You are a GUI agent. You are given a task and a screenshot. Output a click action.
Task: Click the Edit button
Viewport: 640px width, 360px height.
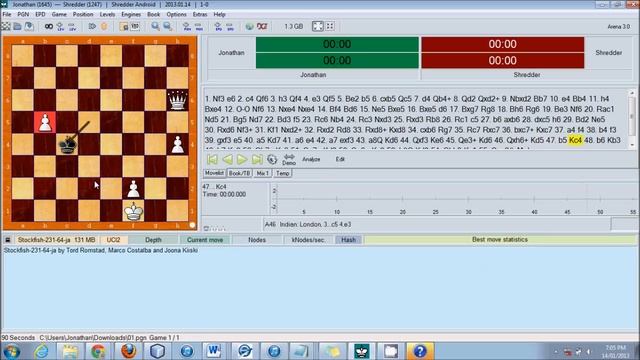point(340,159)
